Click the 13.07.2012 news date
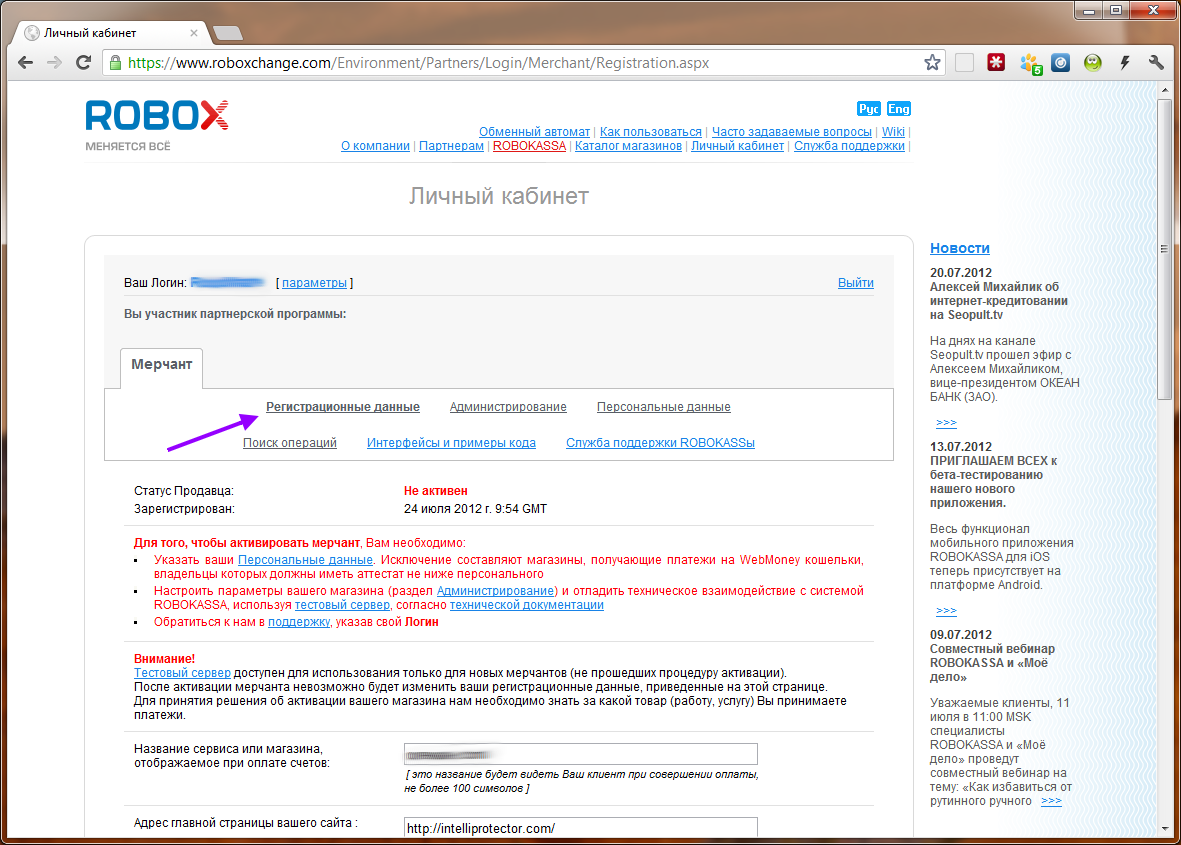This screenshot has height=845, width=1181. pos(960,447)
